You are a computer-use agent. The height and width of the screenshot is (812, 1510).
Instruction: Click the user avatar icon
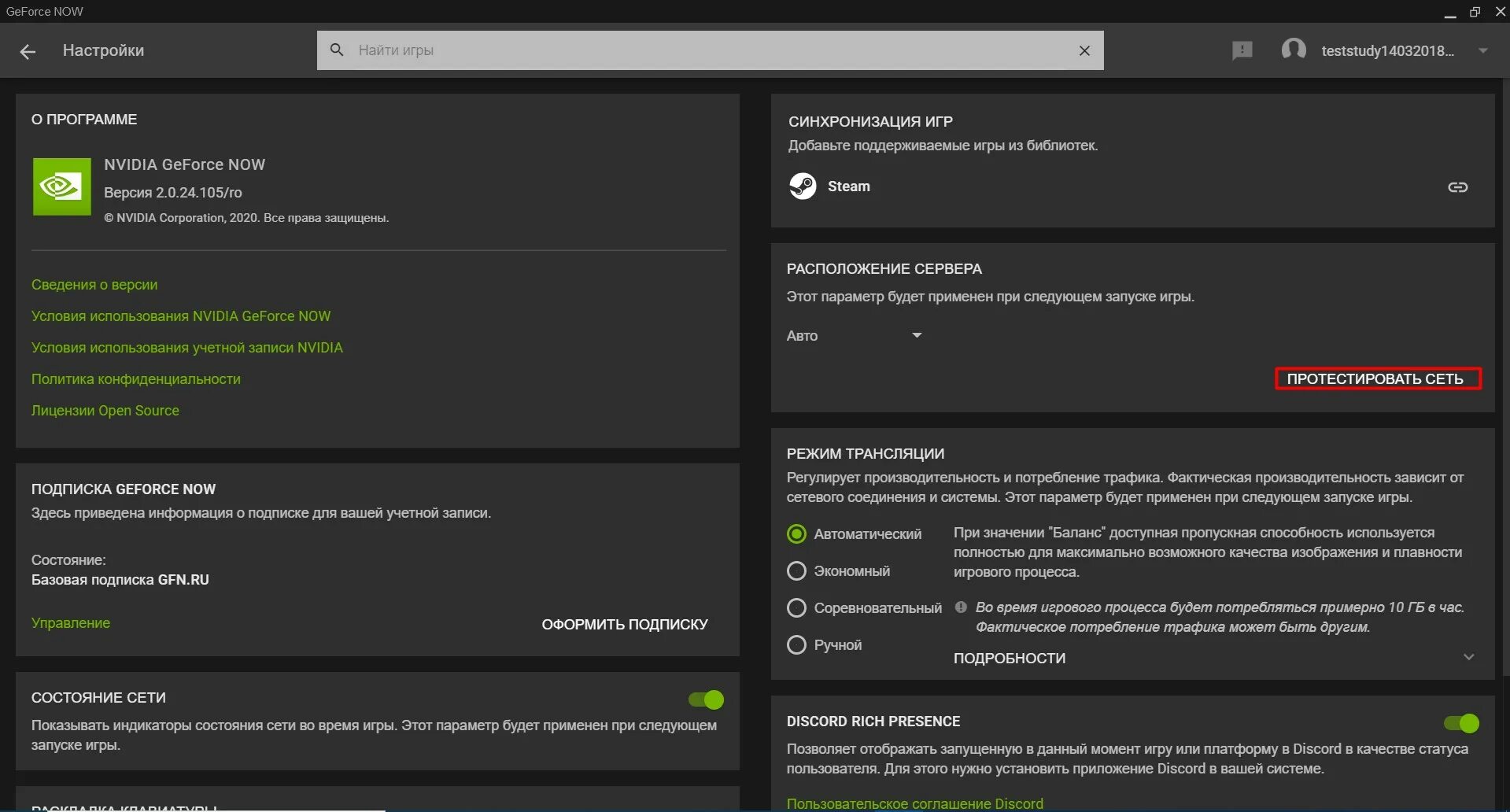coord(1294,50)
